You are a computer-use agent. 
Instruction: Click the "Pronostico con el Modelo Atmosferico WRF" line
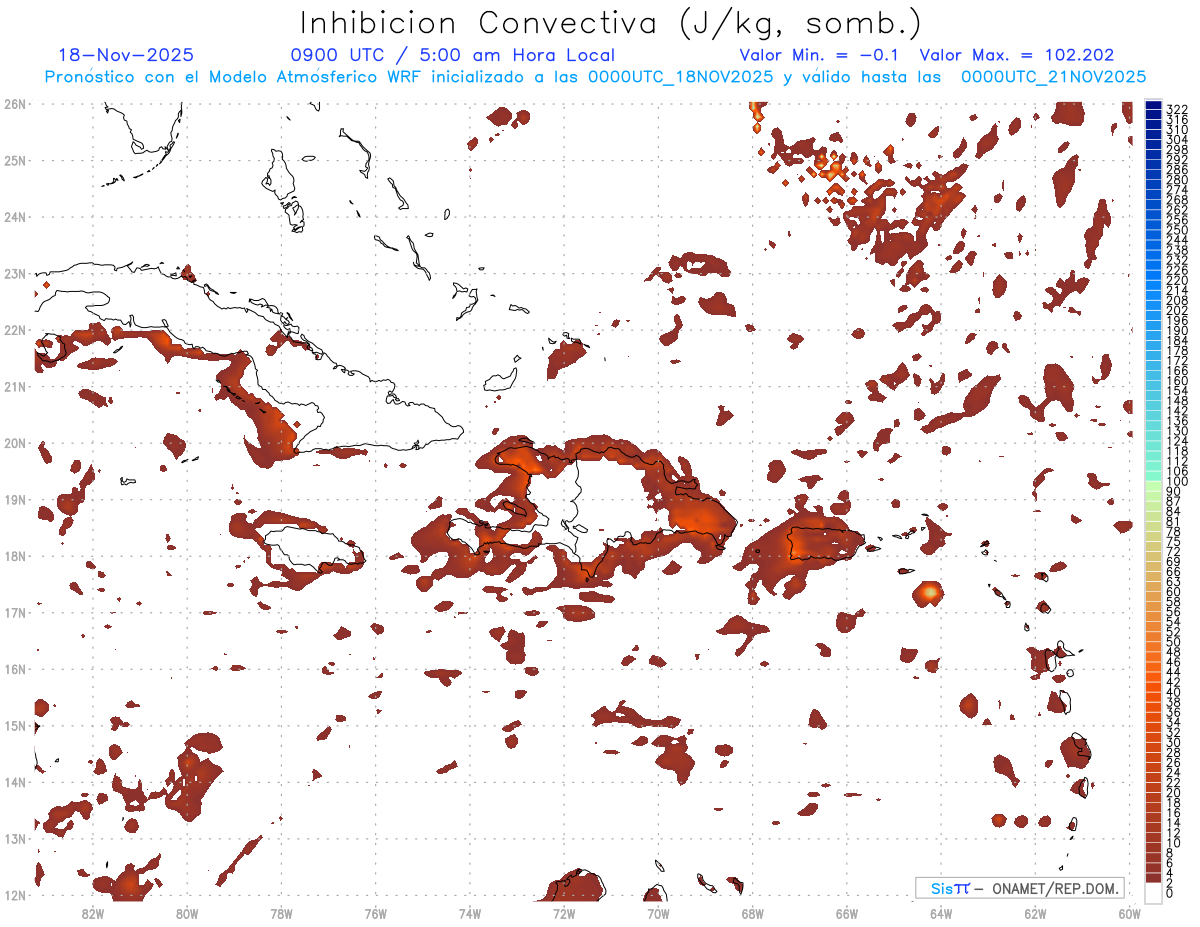[595, 76]
